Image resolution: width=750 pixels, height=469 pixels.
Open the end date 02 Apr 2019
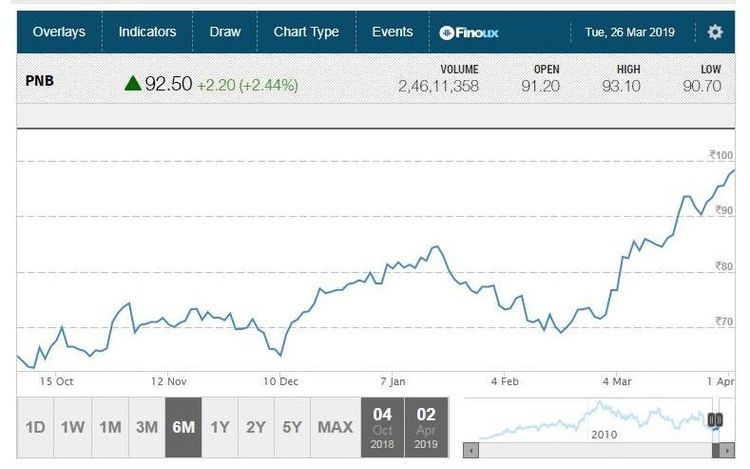tap(426, 427)
